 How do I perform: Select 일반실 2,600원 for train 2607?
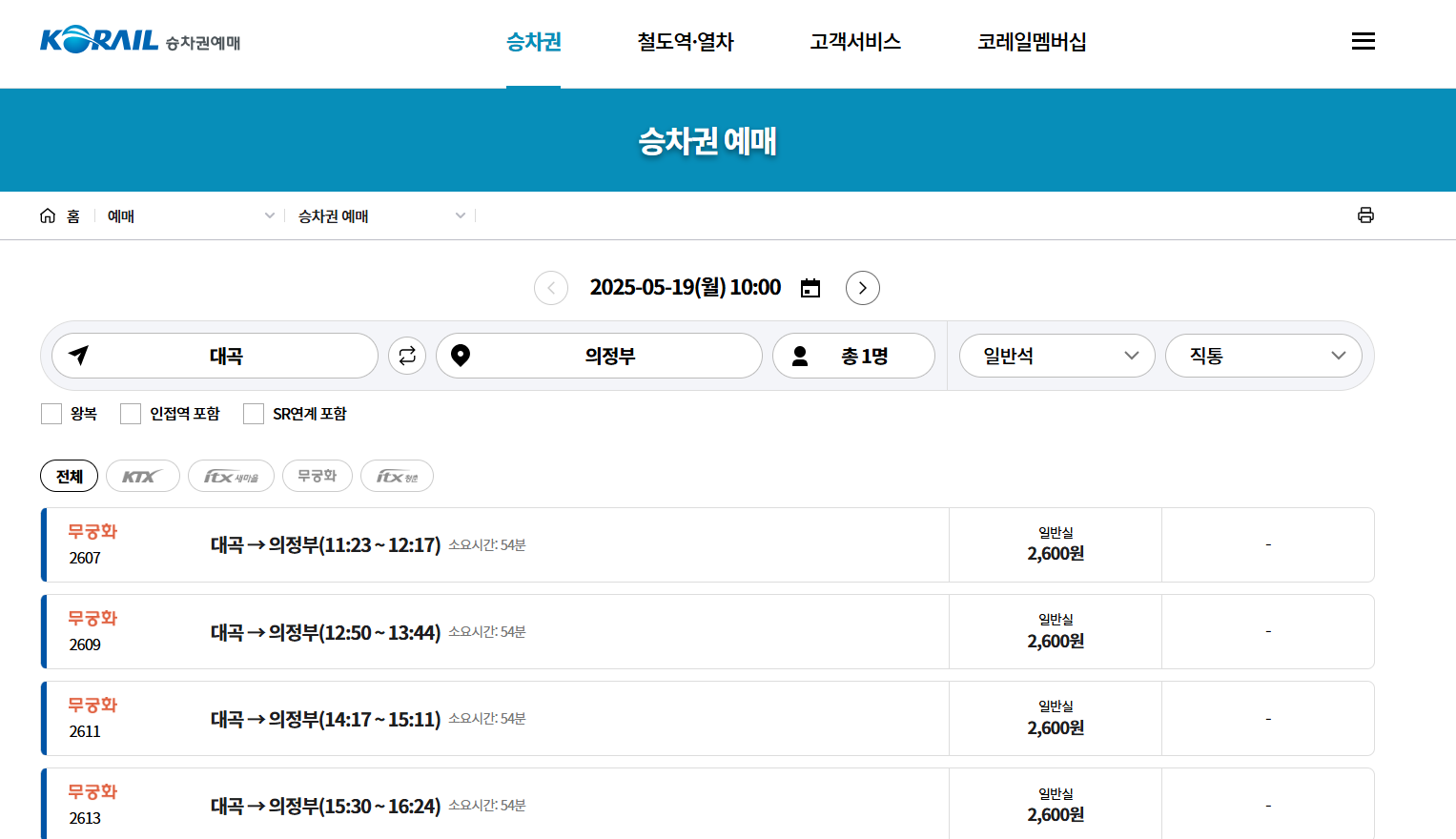pos(1056,544)
